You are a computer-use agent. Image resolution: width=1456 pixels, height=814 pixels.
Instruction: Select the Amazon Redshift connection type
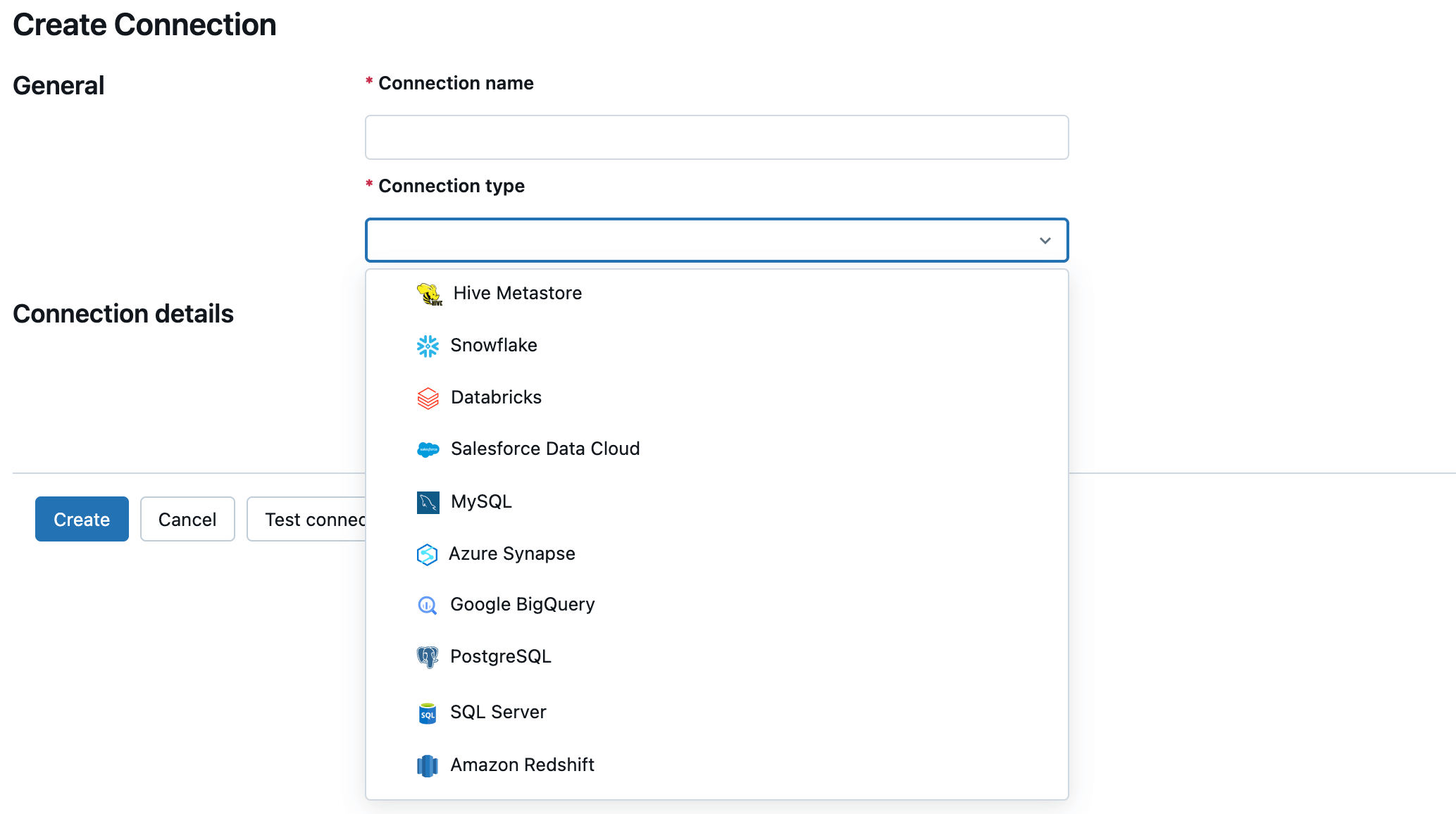click(x=522, y=765)
